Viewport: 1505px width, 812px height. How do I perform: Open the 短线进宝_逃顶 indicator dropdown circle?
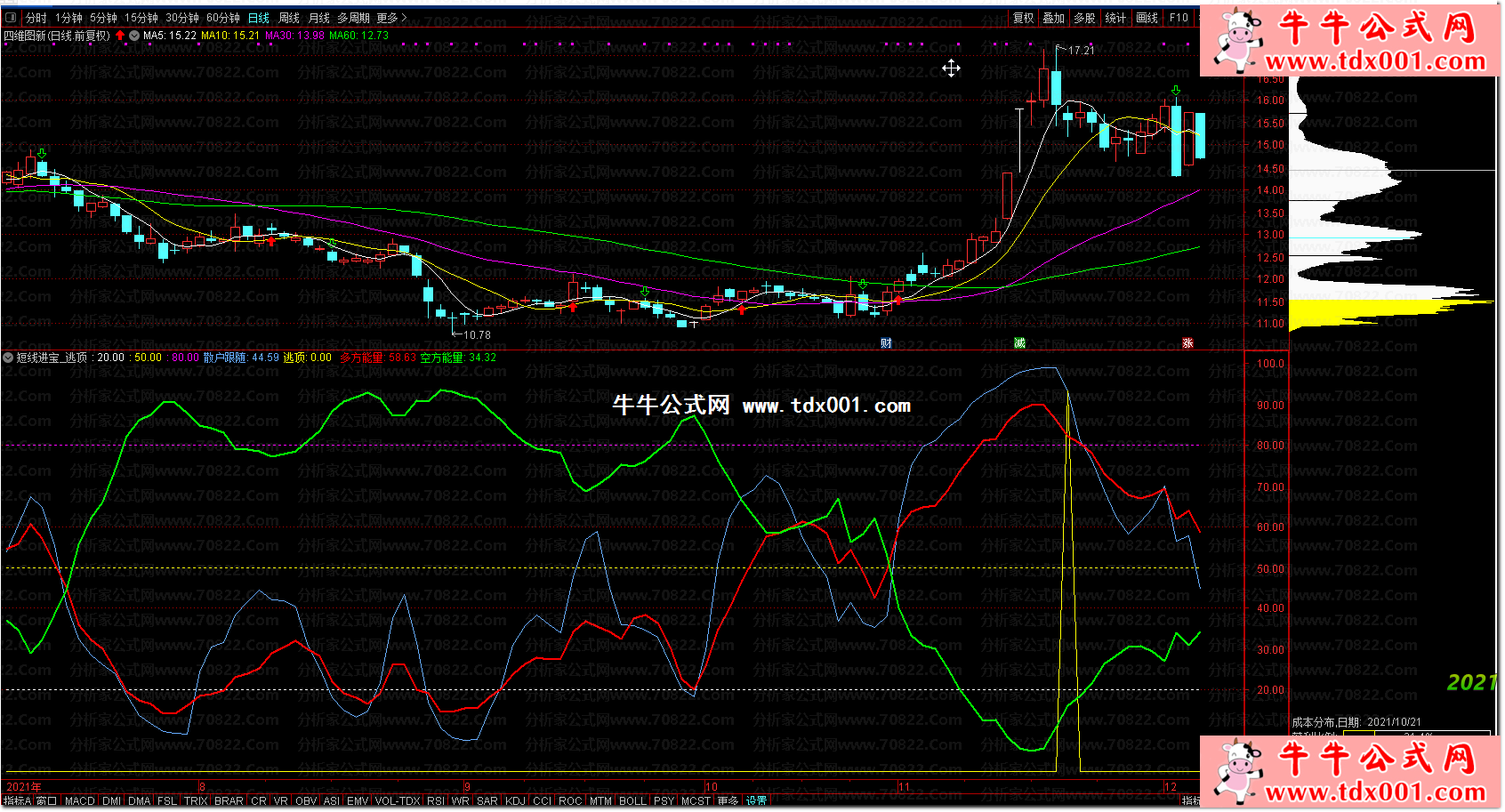[x=8, y=358]
